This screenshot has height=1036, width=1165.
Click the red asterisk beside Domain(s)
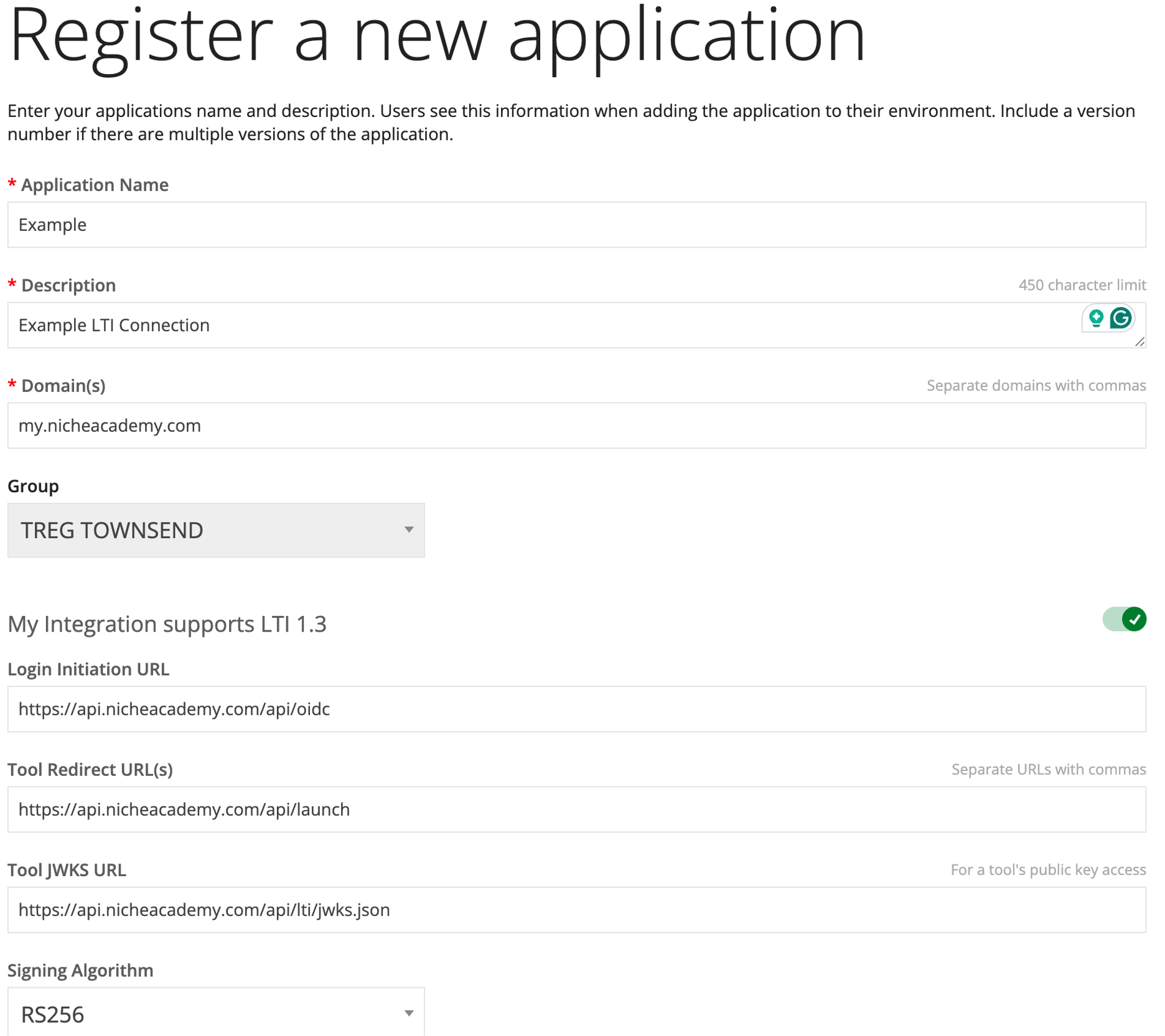(x=11, y=384)
